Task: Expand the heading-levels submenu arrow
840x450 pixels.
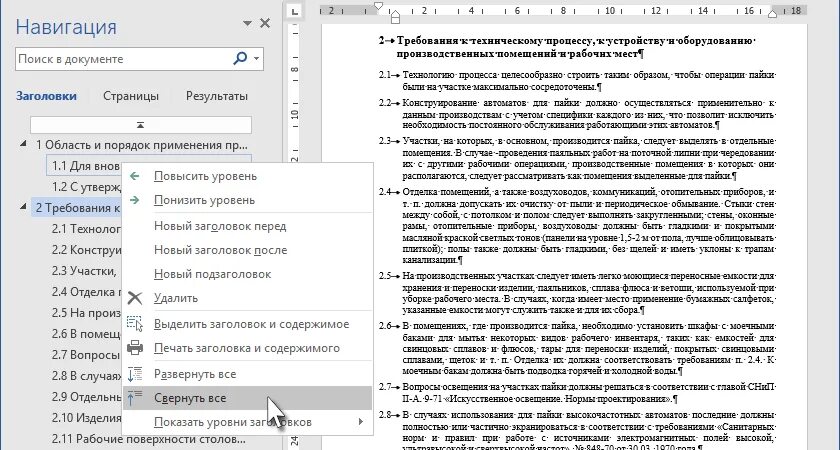Action: (361, 422)
